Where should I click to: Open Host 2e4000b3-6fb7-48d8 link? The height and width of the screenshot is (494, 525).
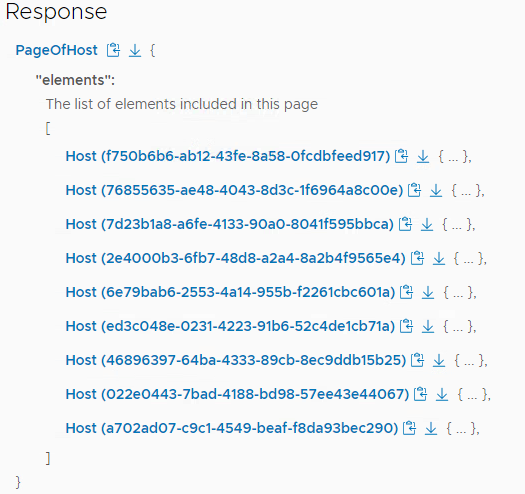(236, 258)
